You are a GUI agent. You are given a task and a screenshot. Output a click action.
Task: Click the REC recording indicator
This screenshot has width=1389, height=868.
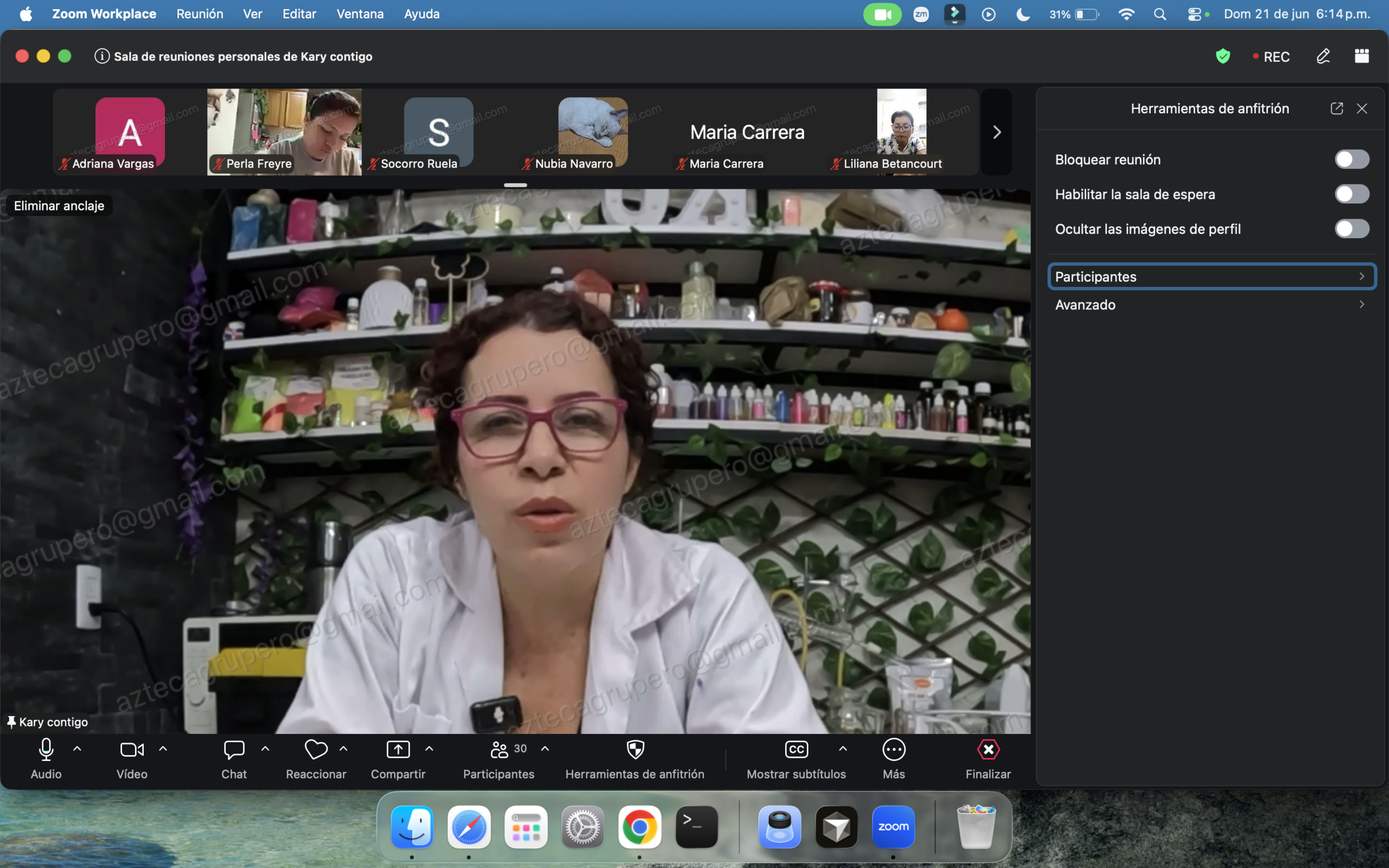pos(1271,57)
